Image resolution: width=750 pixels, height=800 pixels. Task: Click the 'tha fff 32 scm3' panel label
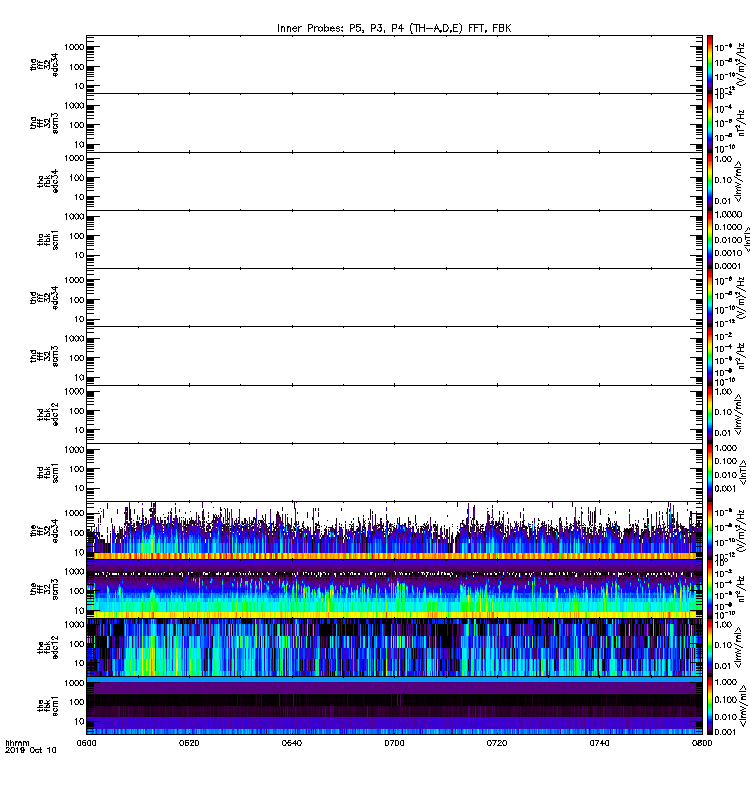click(44, 123)
